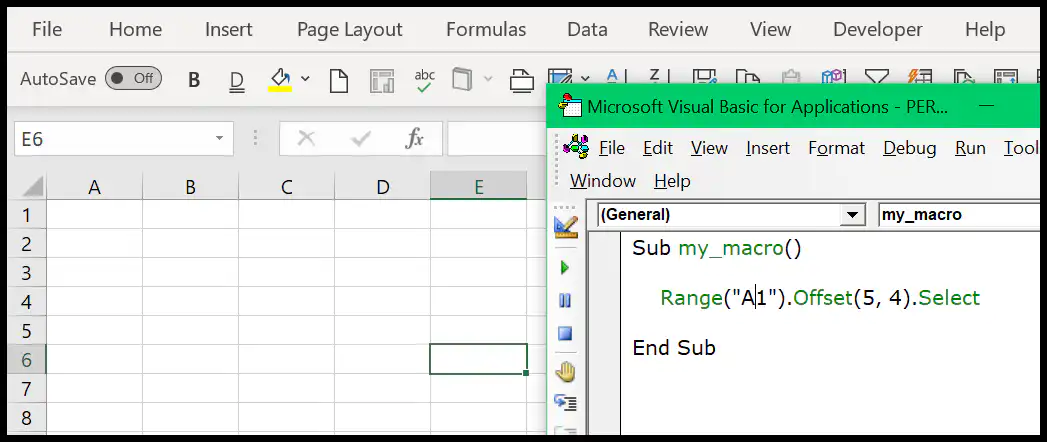This screenshot has width=1047, height=442.
Task: Switch to Developer tab
Action: point(877,29)
